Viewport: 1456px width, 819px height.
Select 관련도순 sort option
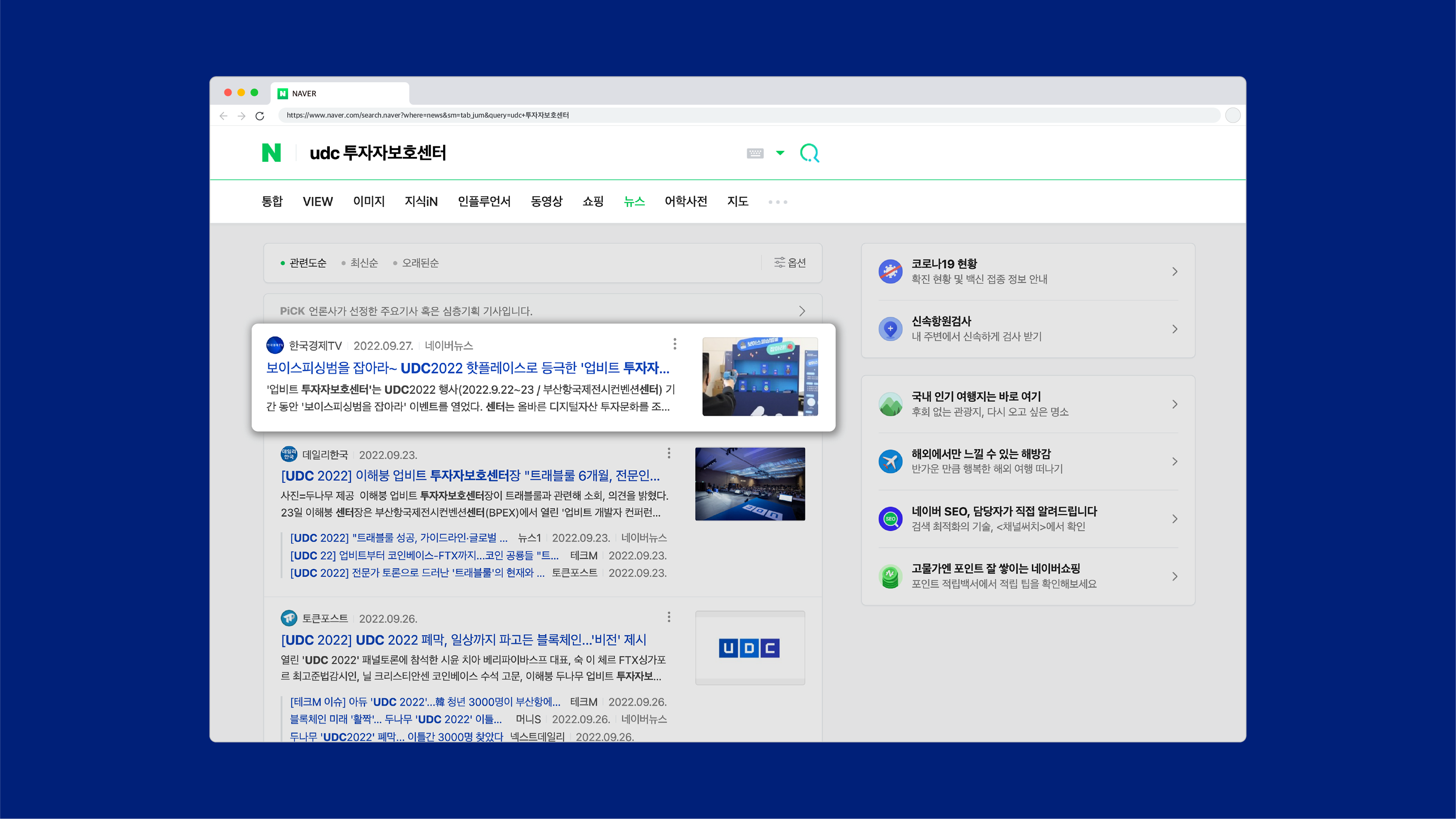[x=303, y=263]
